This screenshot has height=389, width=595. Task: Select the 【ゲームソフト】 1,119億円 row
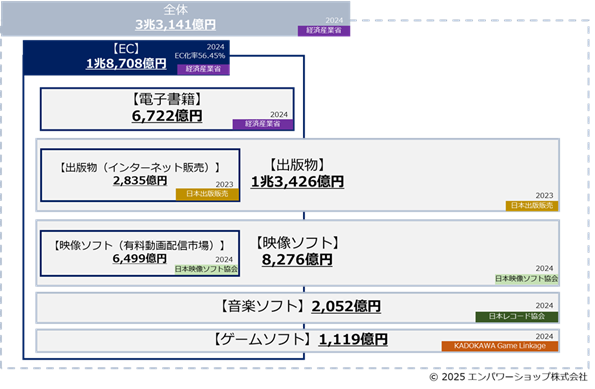click(298, 340)
